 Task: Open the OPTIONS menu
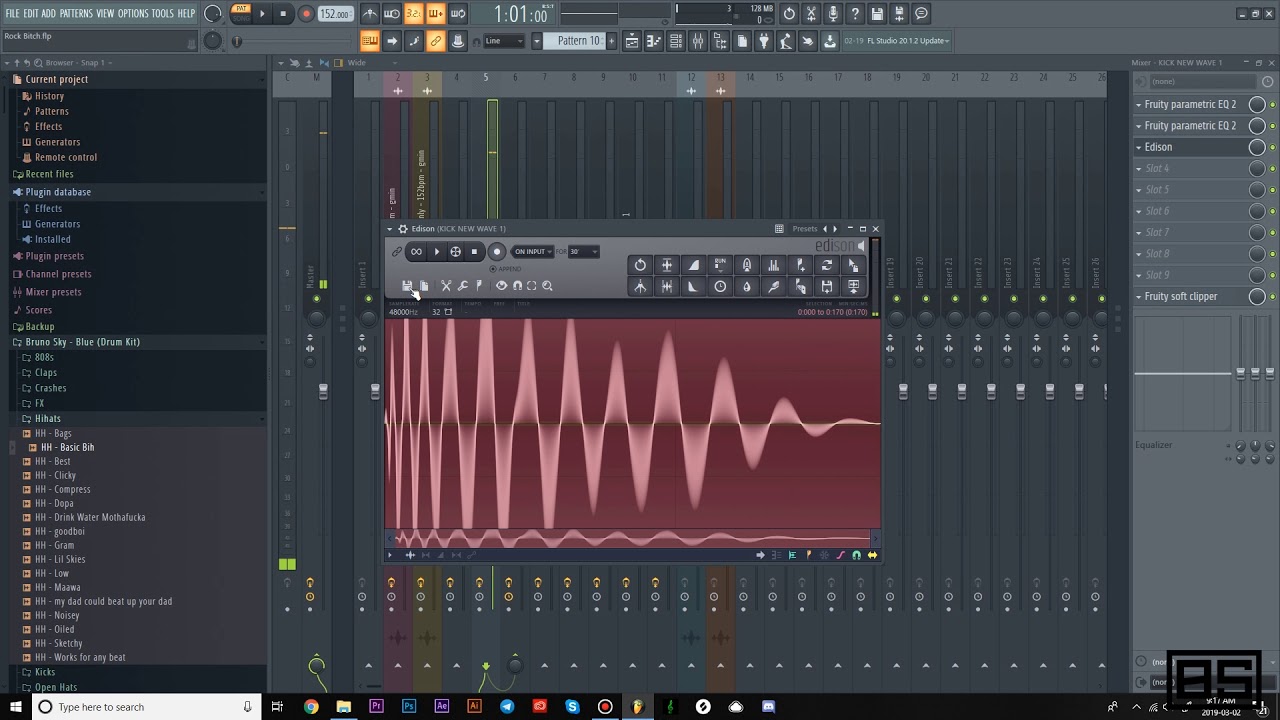(133, 14)
